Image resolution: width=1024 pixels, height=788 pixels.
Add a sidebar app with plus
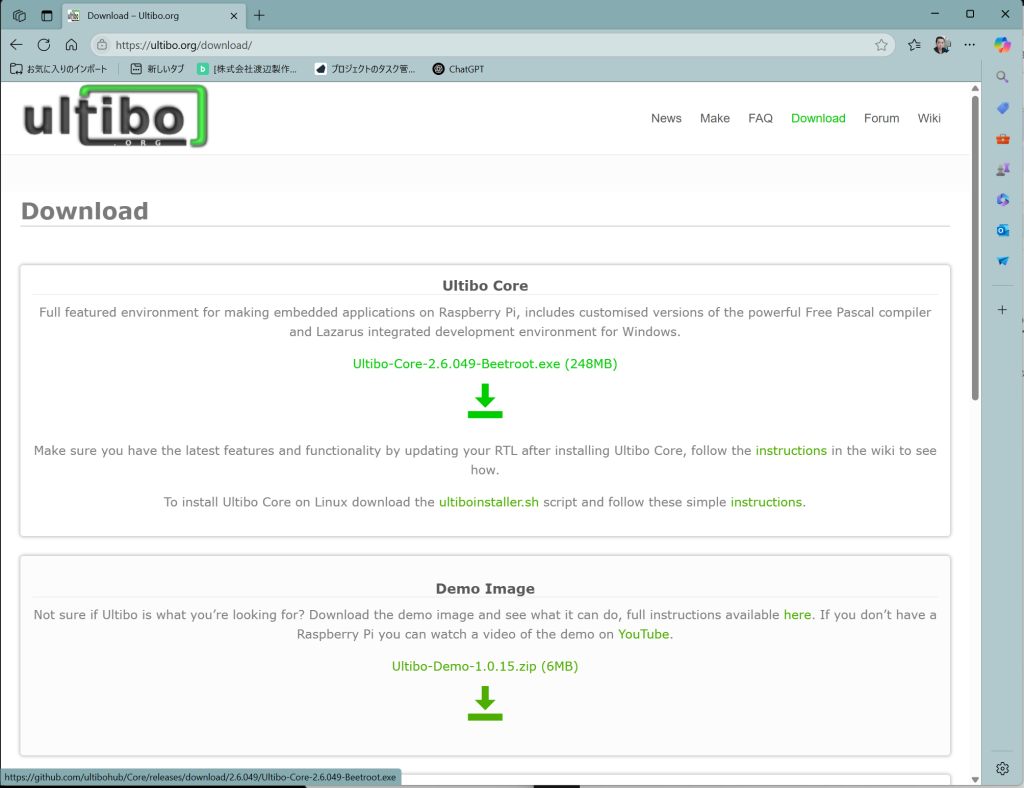[x=1002, y=309]
